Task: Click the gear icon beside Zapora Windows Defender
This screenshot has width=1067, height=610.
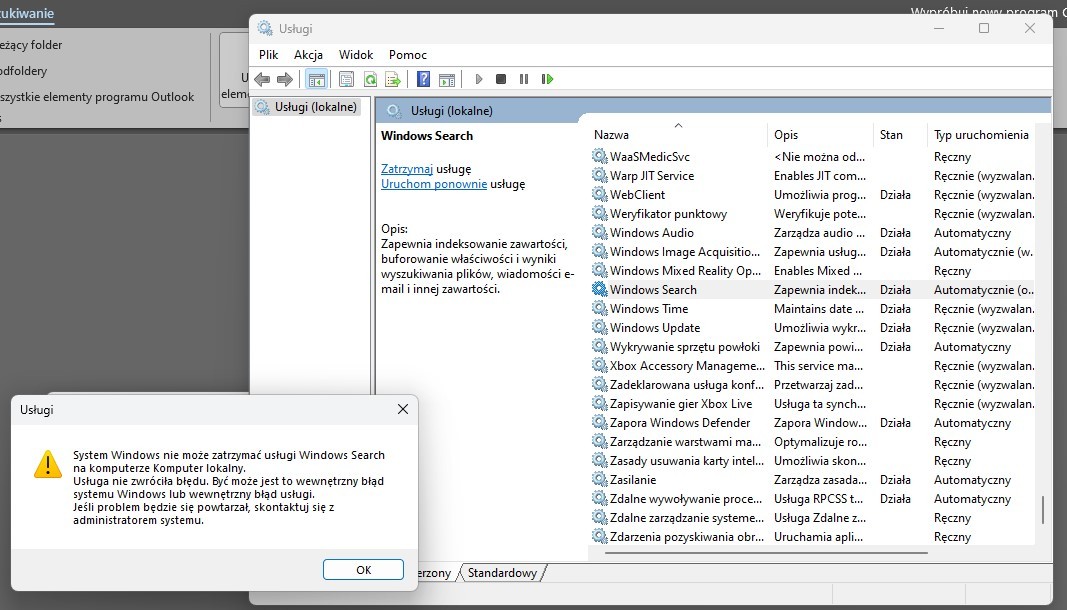Action: click(600, 422)
